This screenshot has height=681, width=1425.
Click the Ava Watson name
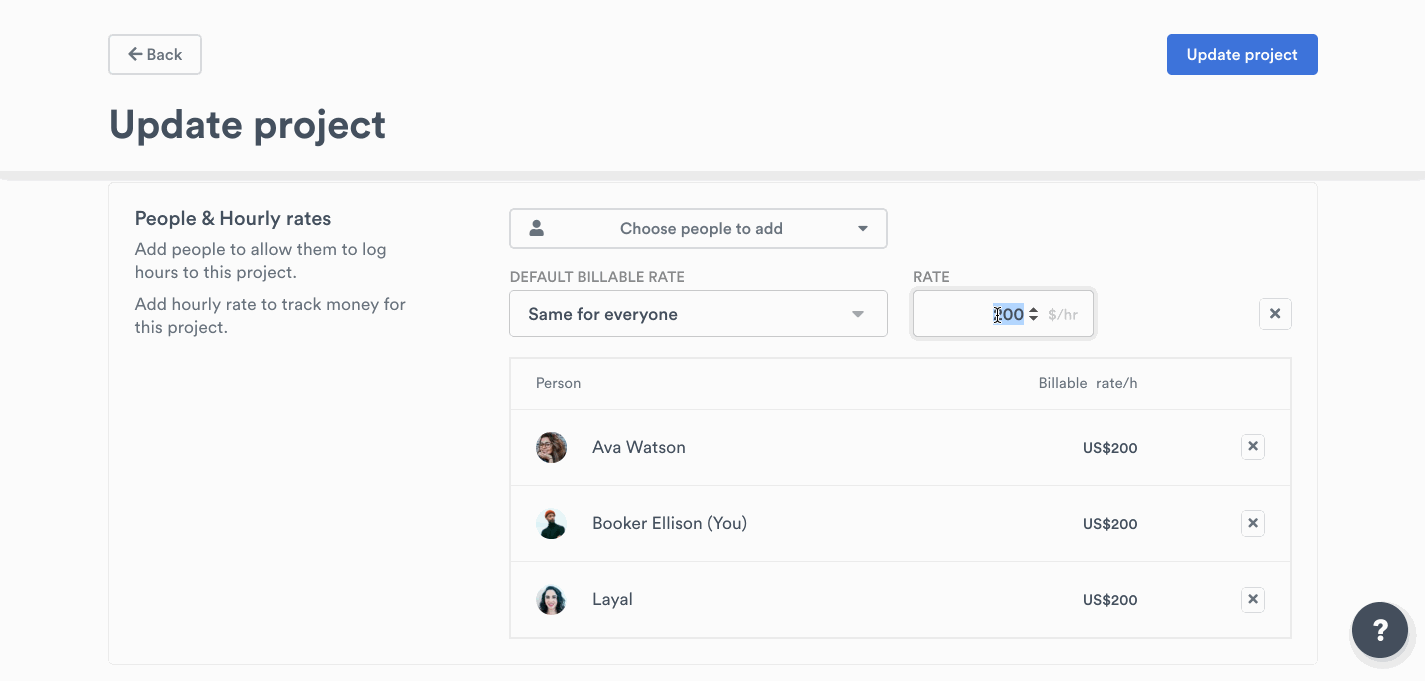638,447
